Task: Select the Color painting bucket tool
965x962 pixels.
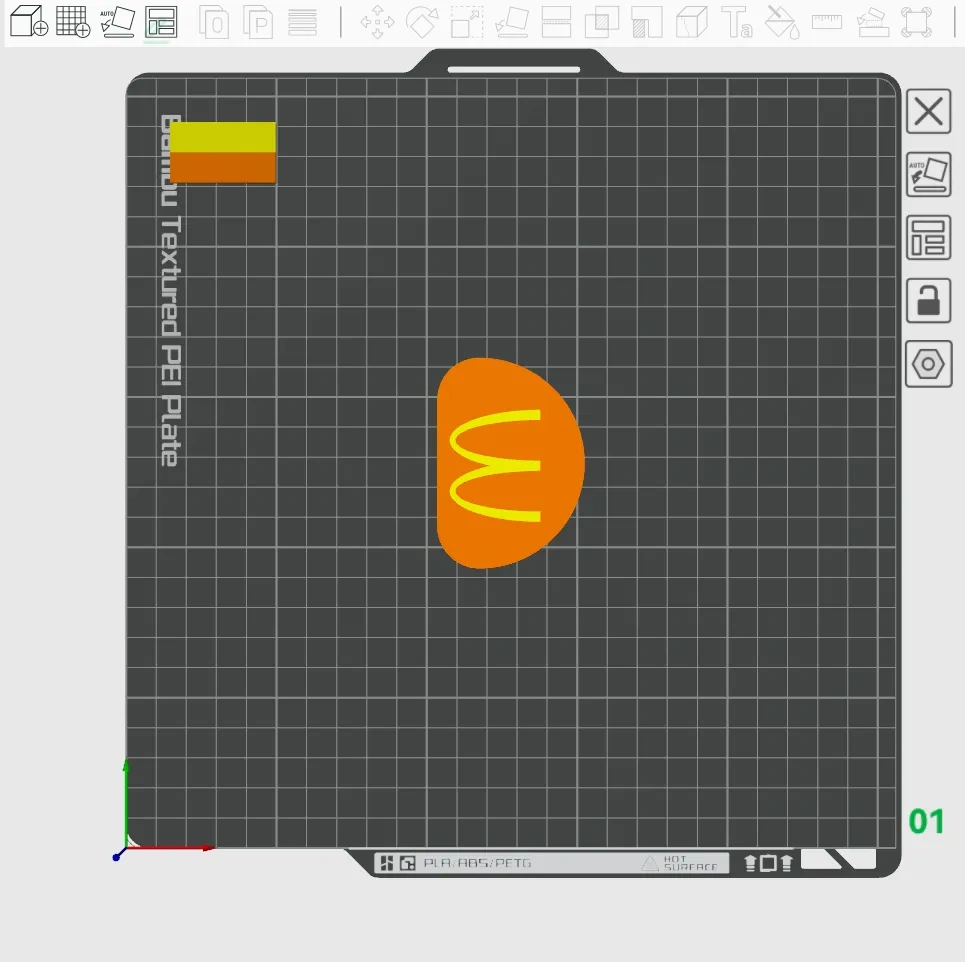Action: tap(782, 22)
